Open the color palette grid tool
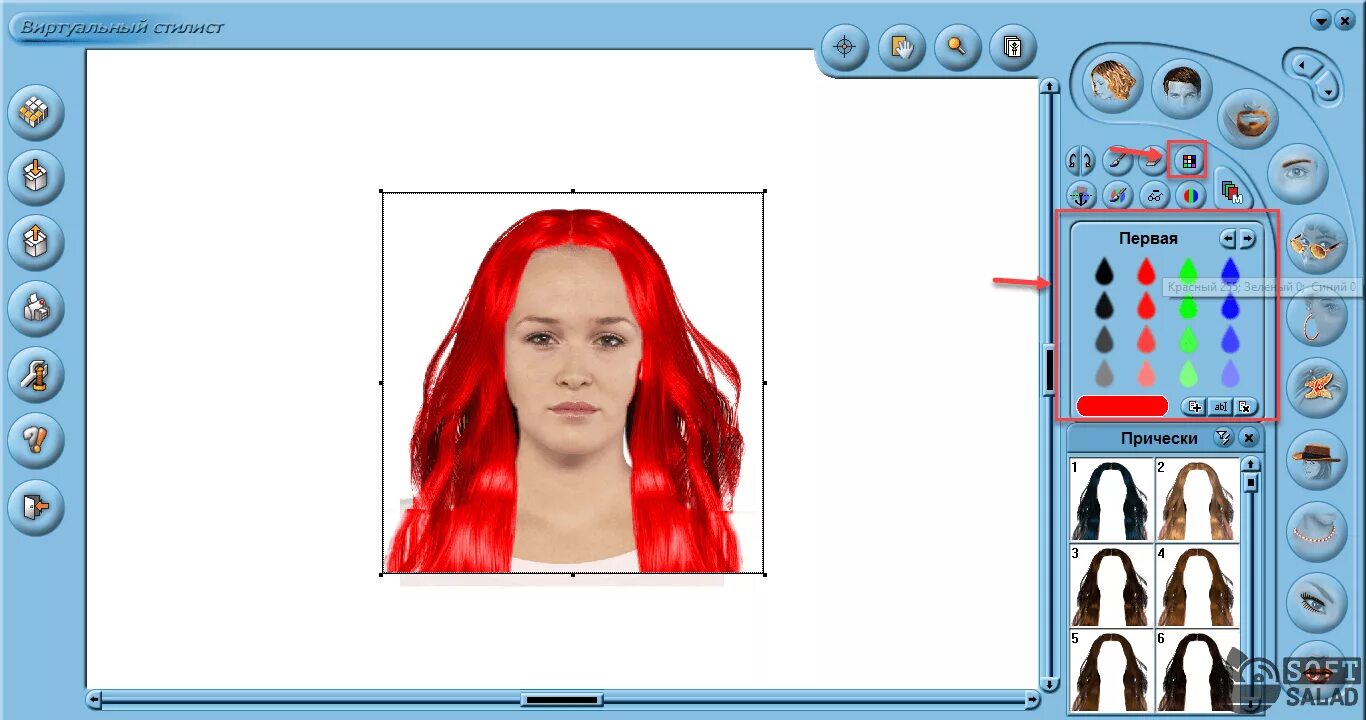This screenshot has width=1366, height=720. coord(1188,160)
